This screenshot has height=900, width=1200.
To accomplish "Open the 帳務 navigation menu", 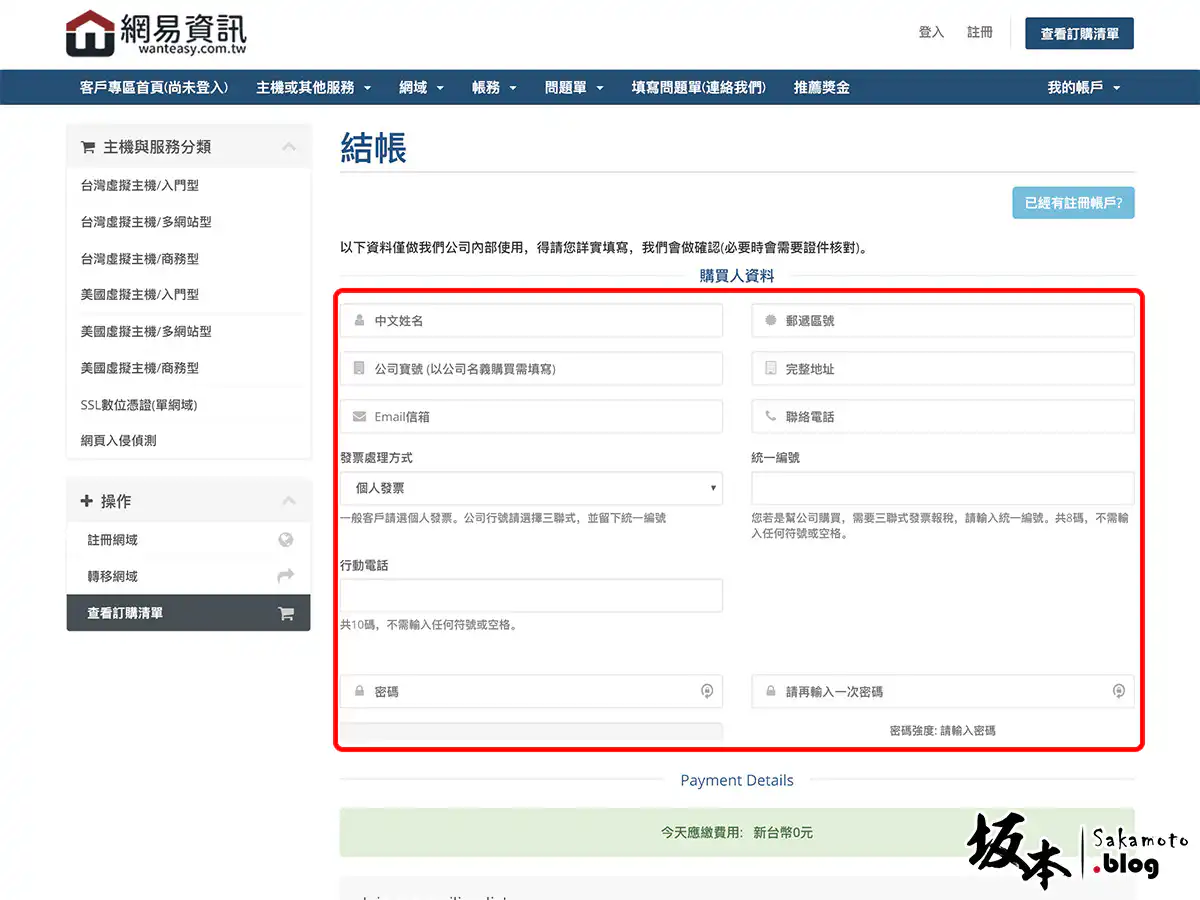I will [494, 87].
